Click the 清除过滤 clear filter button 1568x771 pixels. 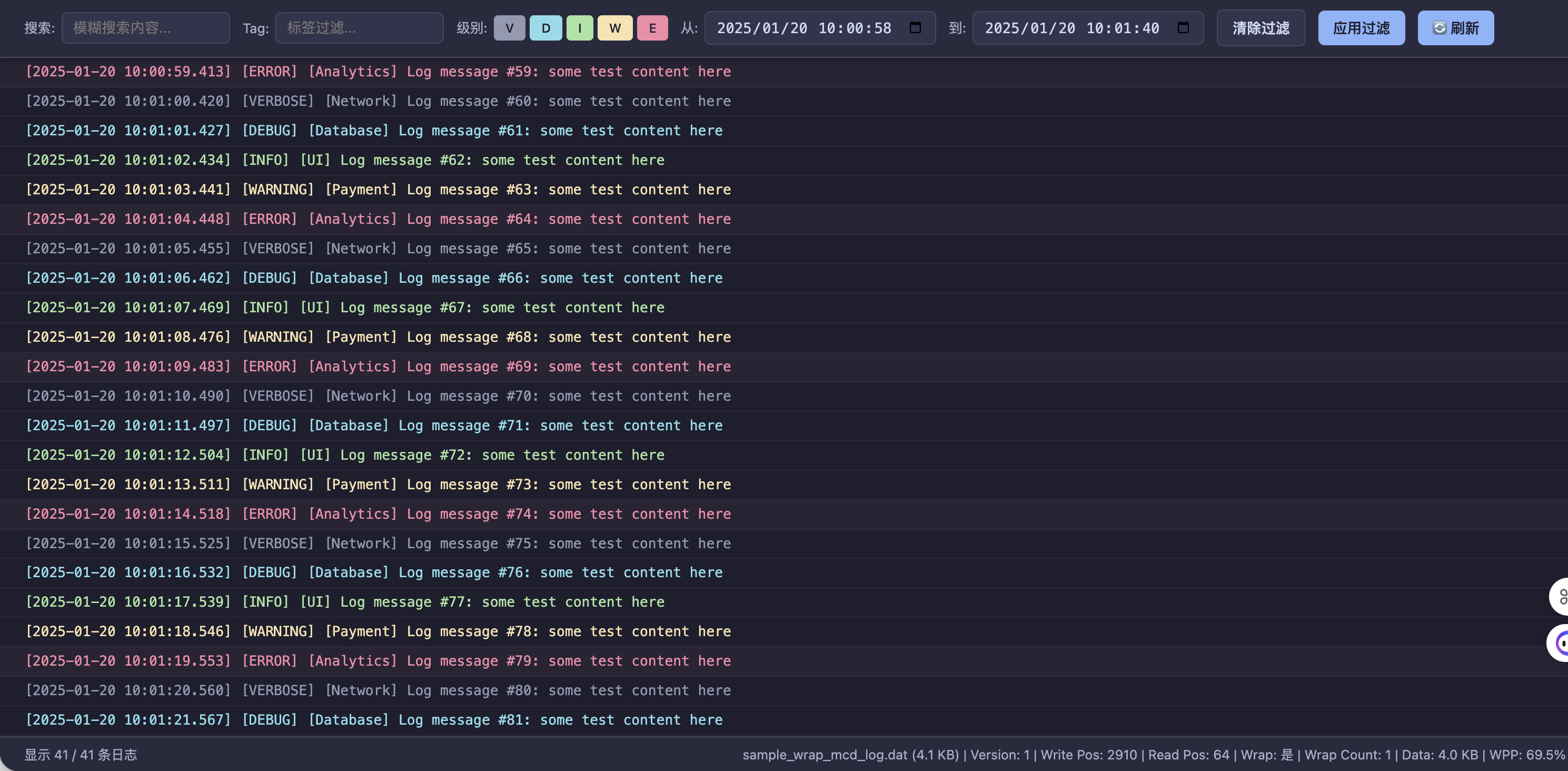coord(1261,28)
